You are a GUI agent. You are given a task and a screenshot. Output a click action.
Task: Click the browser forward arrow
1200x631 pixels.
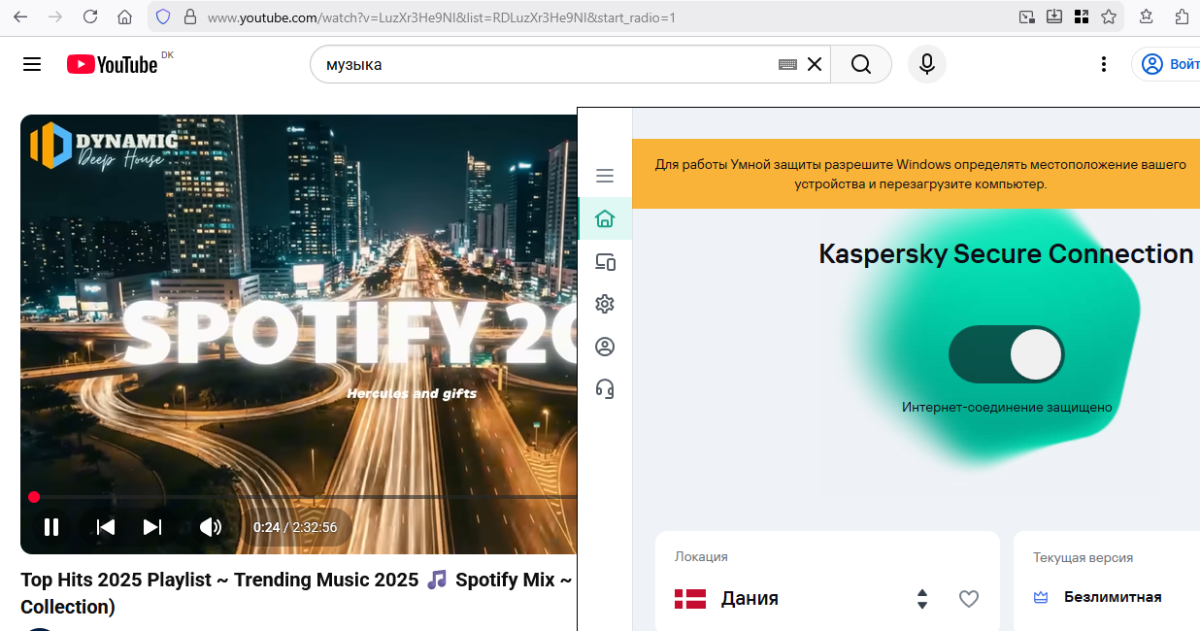click(55, 17)
